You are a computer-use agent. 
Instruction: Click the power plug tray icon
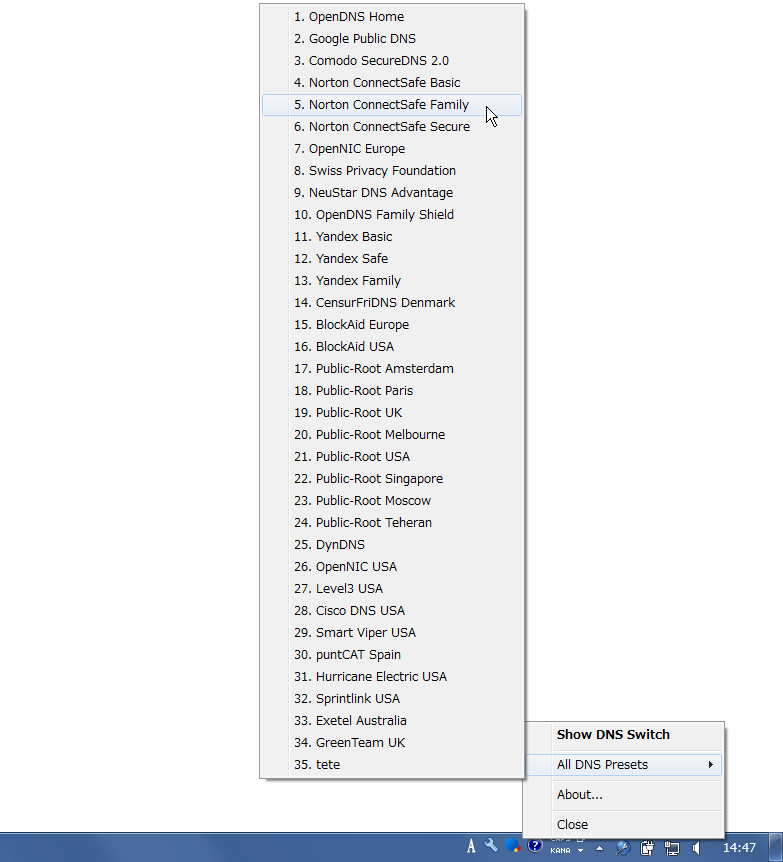647,848
